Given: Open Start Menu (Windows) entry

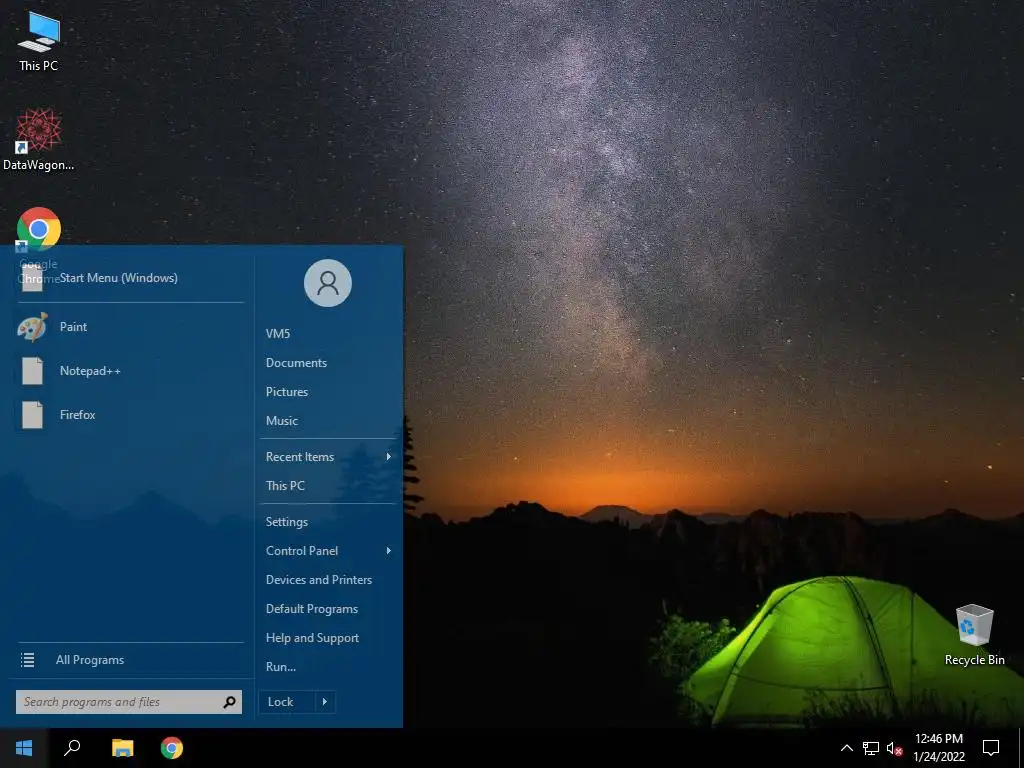Looking at the screenshot, I should coord(131,278).
